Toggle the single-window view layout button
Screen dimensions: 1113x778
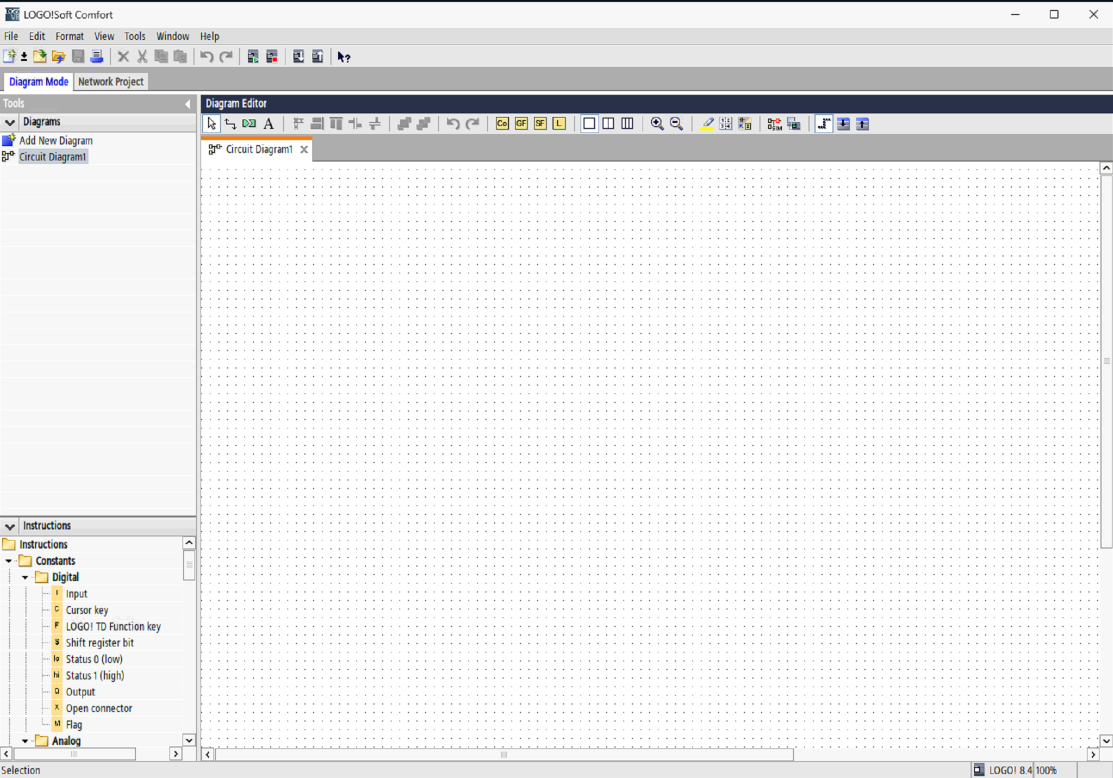tap(589, 124)
